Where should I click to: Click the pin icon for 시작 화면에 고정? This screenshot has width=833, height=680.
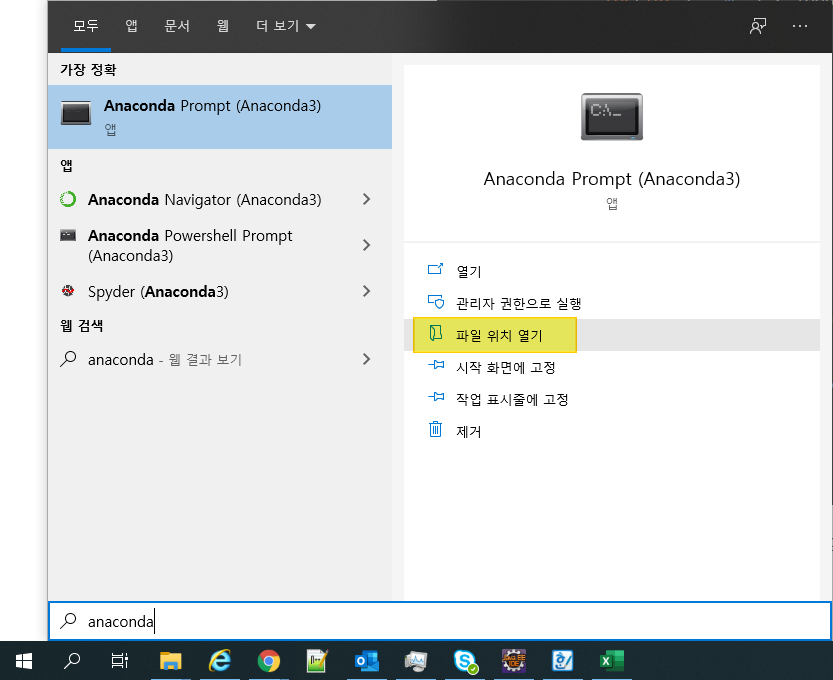(x=436, y=366)
